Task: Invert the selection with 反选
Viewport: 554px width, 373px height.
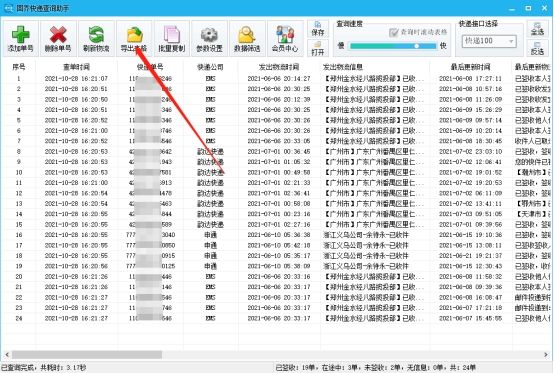Action: click(x=537, y=48)
